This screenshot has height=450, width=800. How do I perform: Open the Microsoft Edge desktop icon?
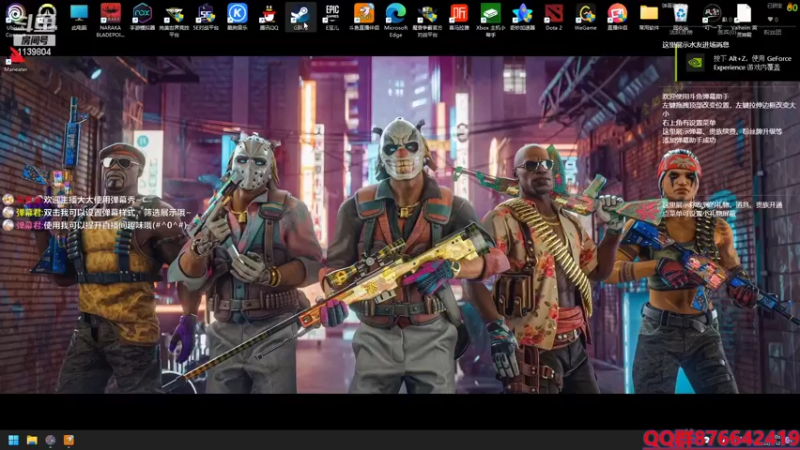coord(395,19)
